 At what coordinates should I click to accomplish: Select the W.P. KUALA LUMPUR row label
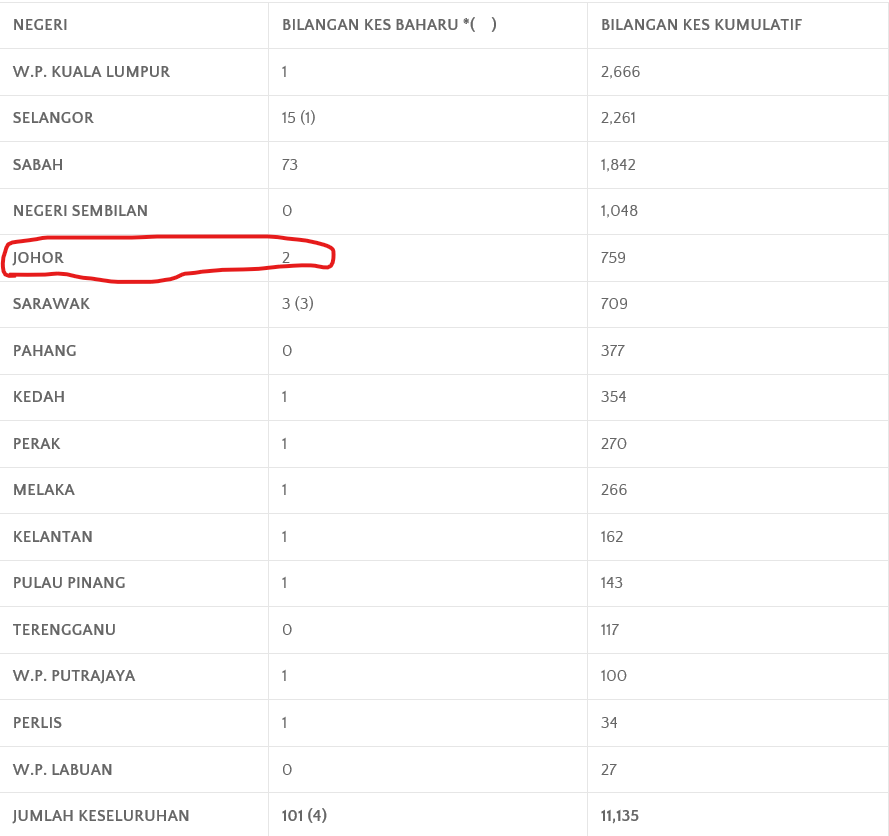pos(91,72)
